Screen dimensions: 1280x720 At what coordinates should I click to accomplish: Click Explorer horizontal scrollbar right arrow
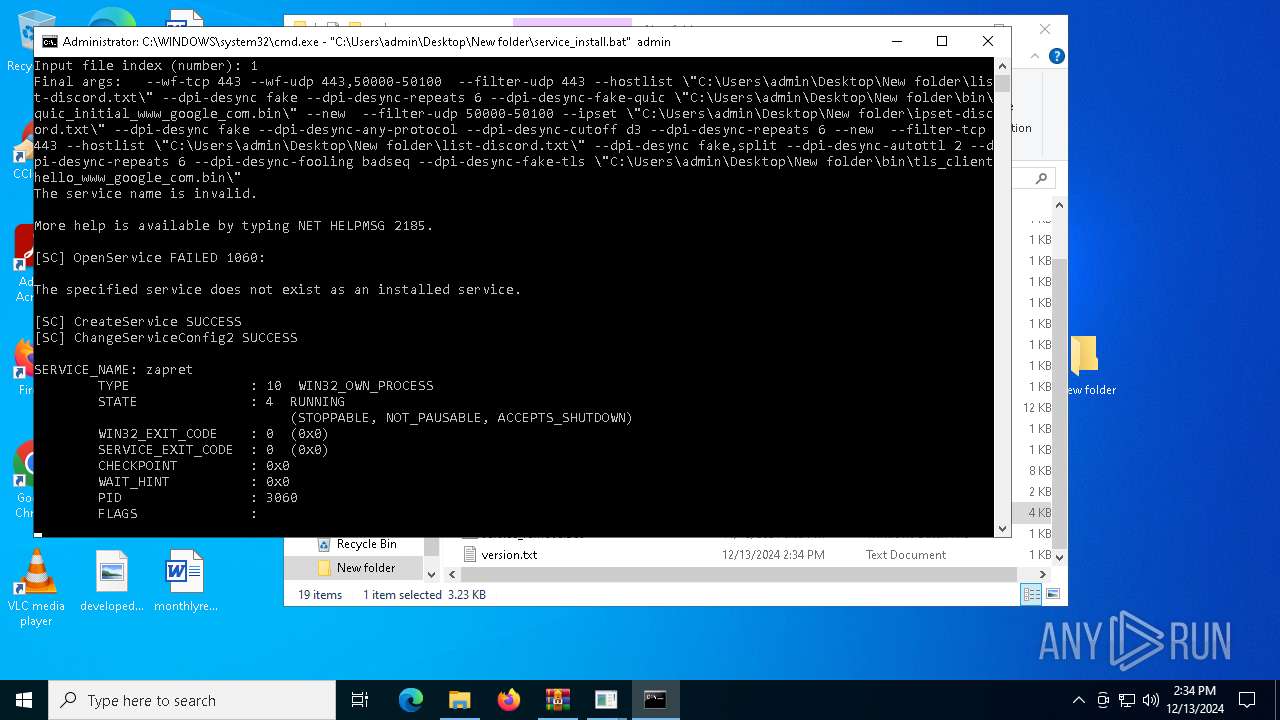click(1043, 574)
